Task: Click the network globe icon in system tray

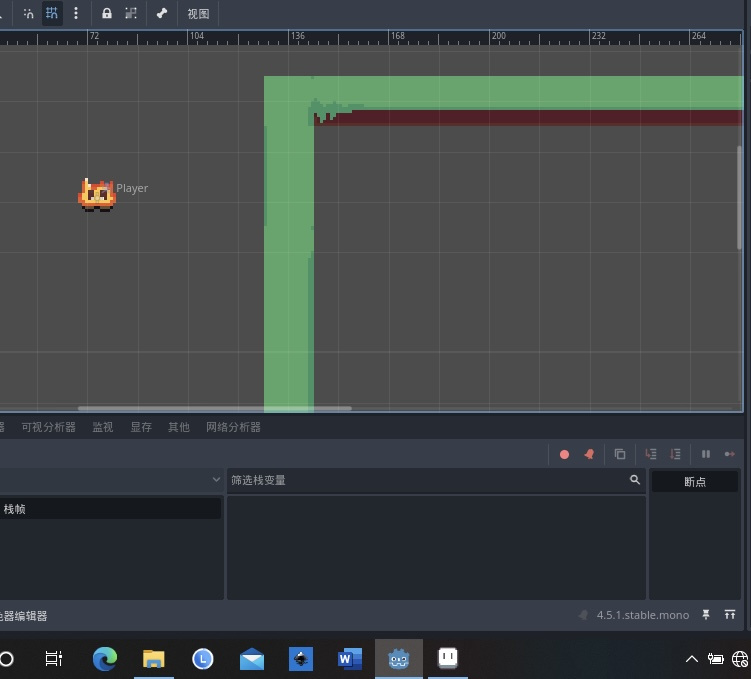Action: tap(740, 659)
